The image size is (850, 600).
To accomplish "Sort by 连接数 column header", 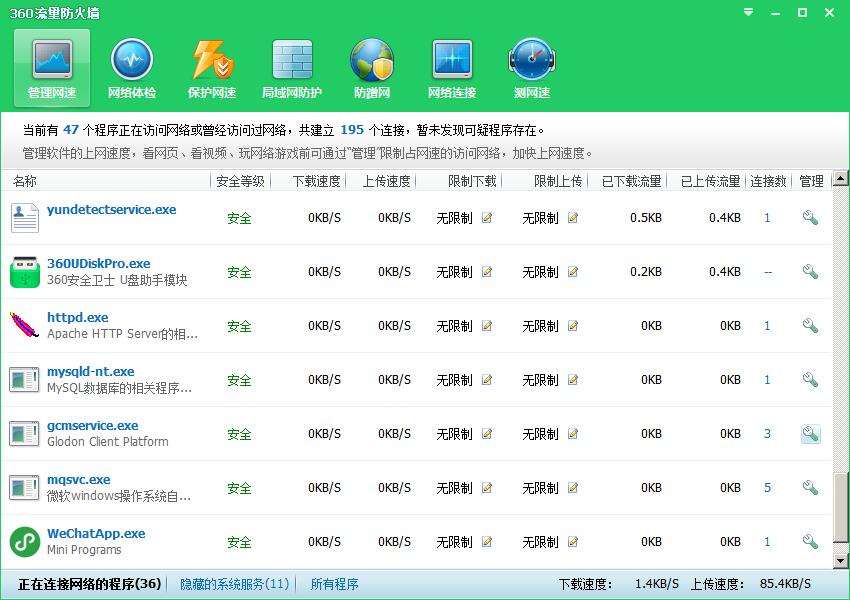I will [x=768, y=181].
